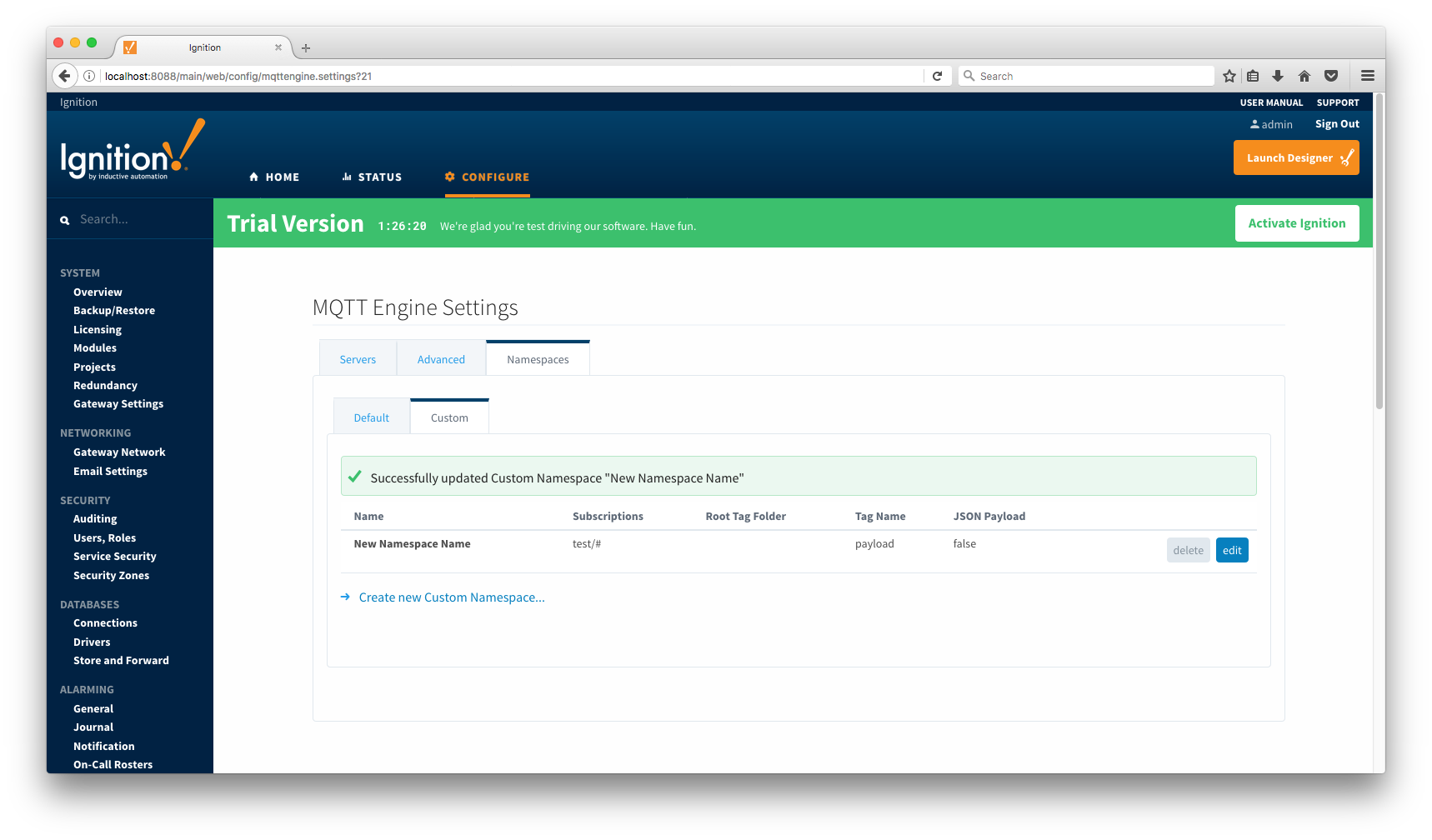Screen dimensions: 1432x840
Task: Click the page vertical scrollbar
Action: (x=1379, y=252)
